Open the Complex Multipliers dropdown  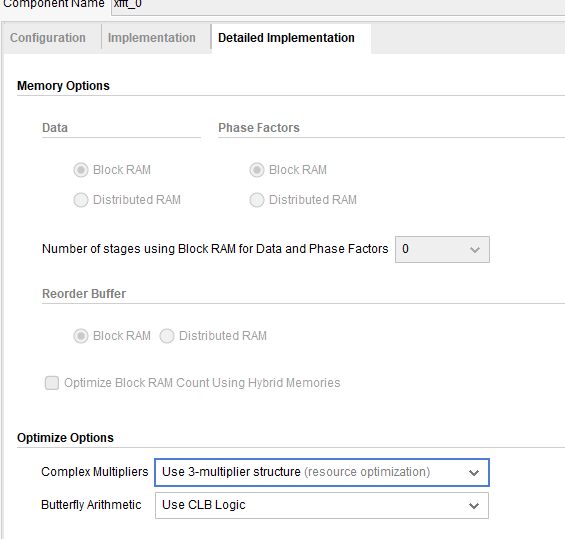click(322, 472)
